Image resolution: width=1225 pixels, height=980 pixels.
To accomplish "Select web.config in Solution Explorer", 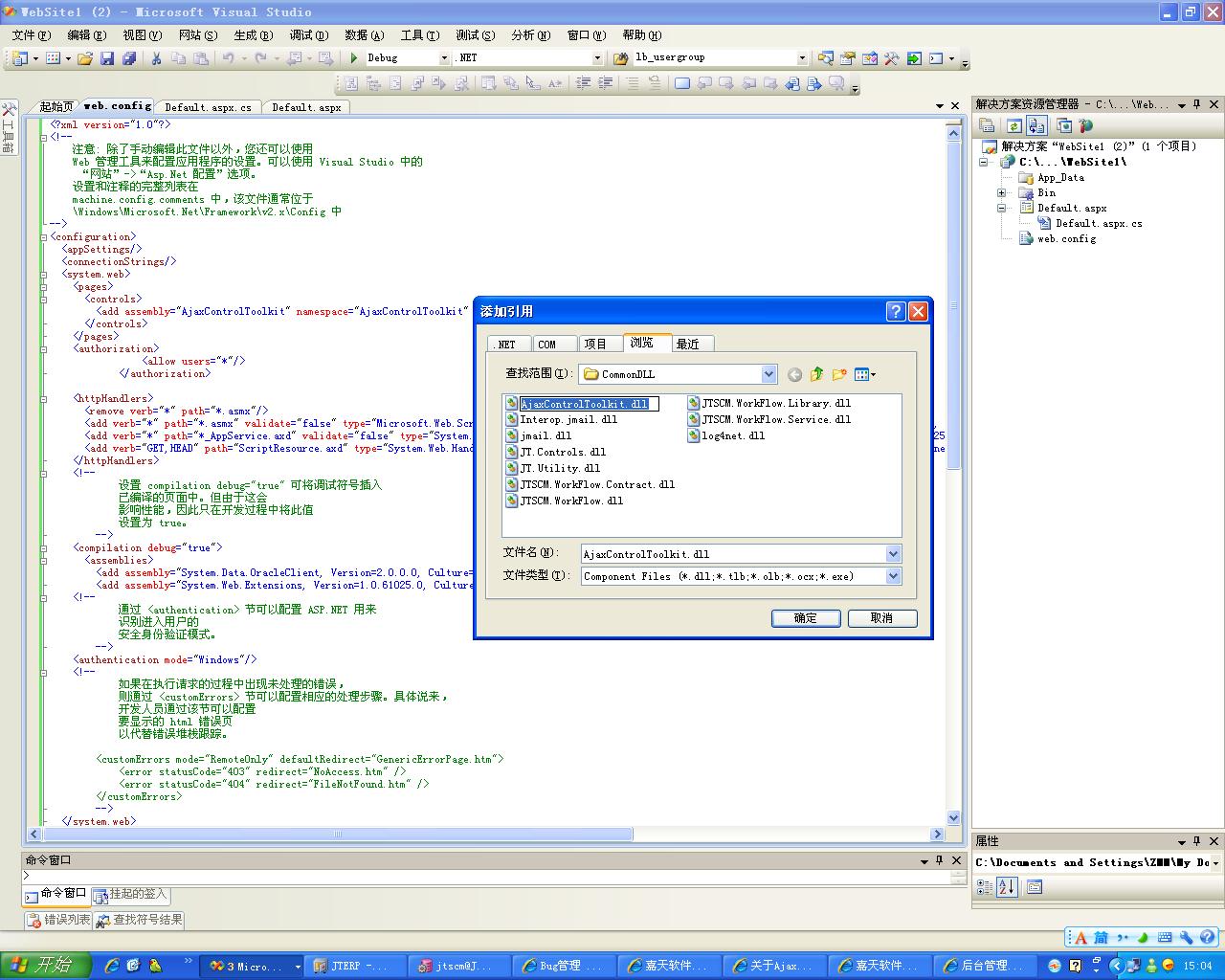I will pos(1058,238).
